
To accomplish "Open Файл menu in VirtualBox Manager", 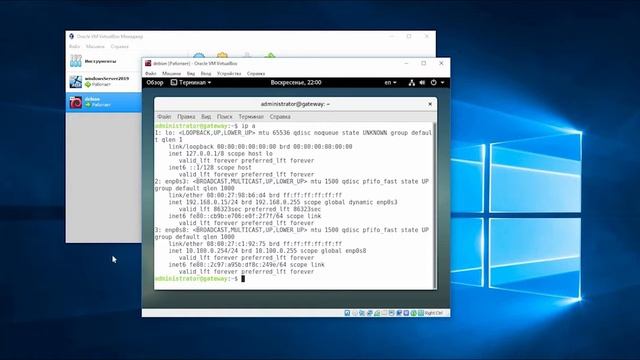I will [74, 47].
